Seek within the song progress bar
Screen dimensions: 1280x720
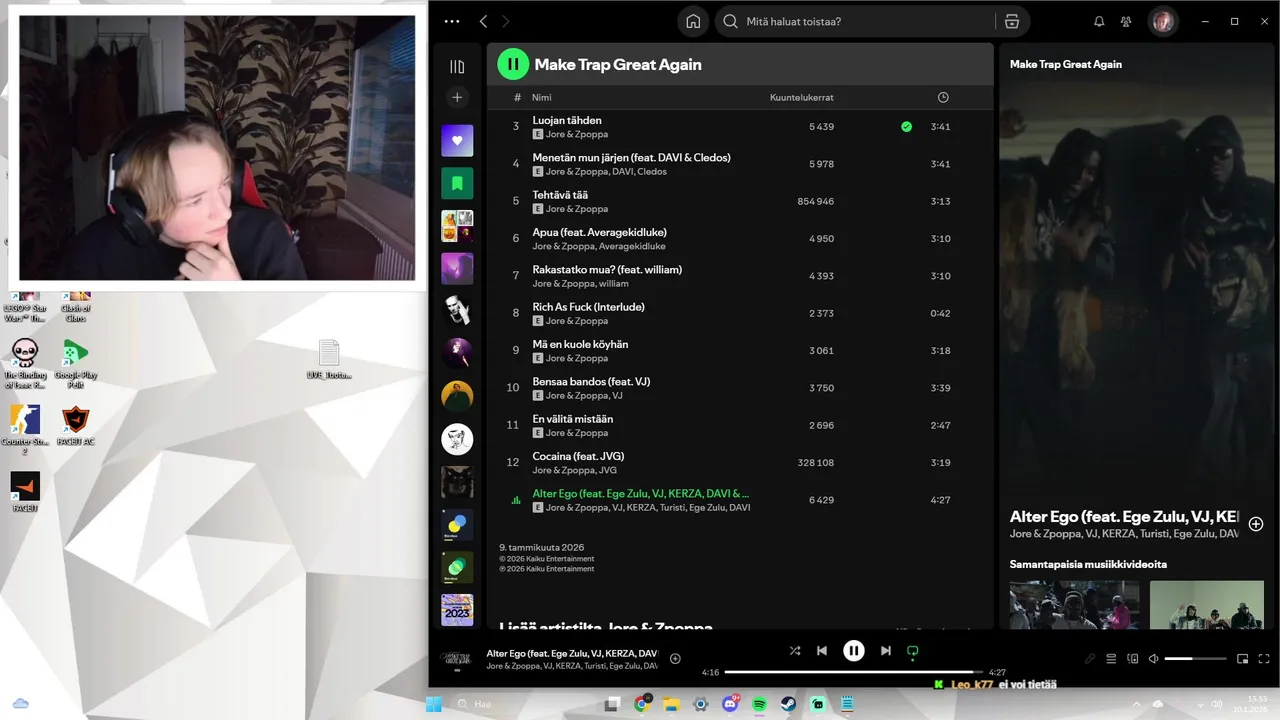coord(854,672)
